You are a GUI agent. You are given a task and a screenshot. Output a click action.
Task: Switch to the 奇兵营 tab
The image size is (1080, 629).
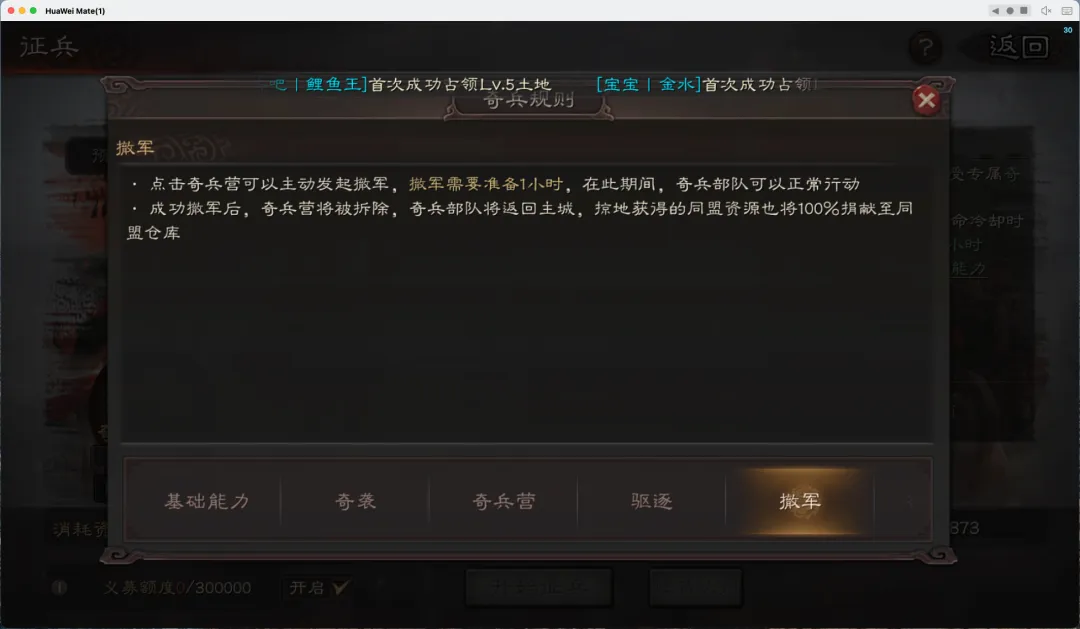click(503, 501)
